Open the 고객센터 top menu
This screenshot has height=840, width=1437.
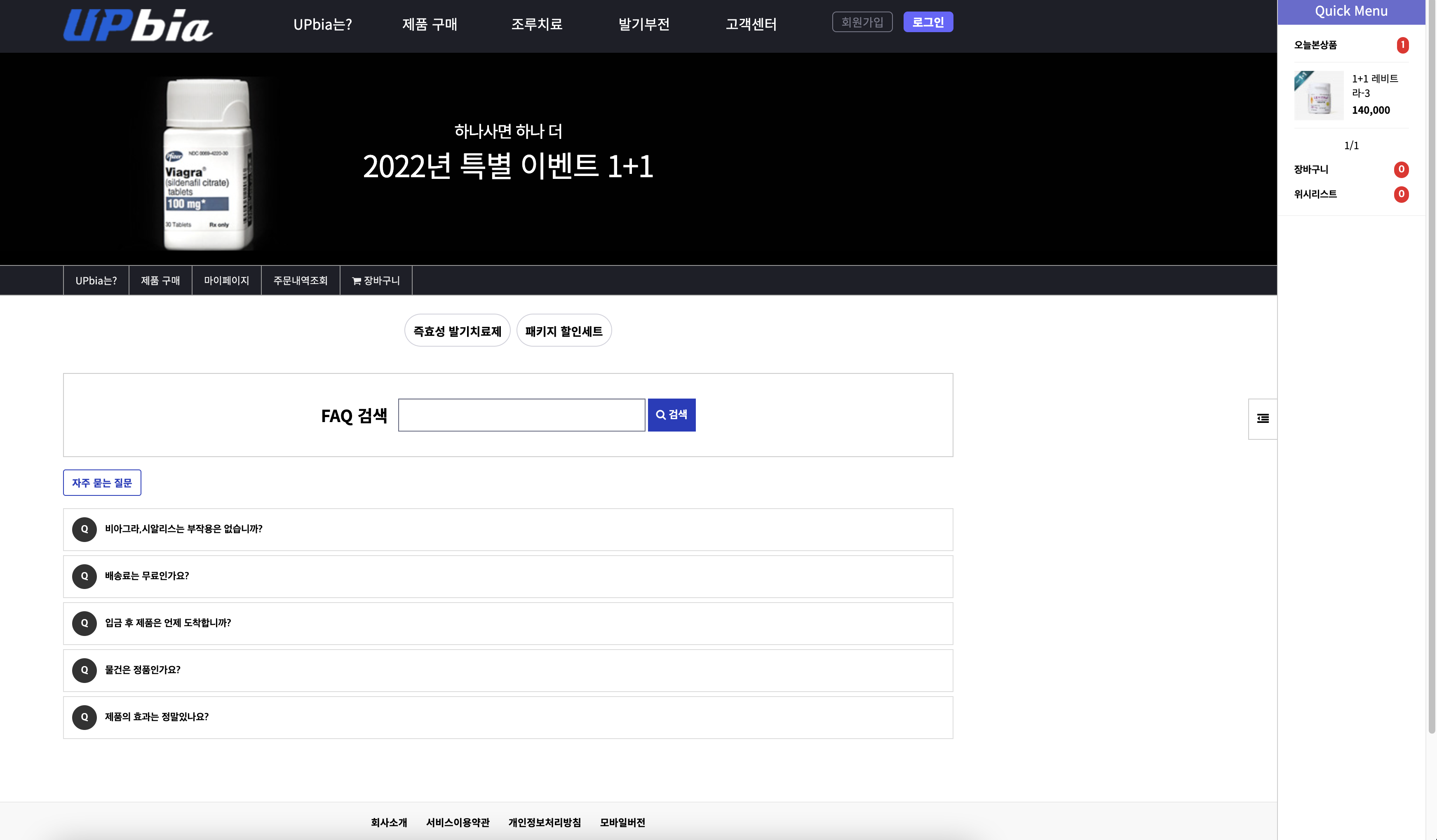click(x=750, y=24)
